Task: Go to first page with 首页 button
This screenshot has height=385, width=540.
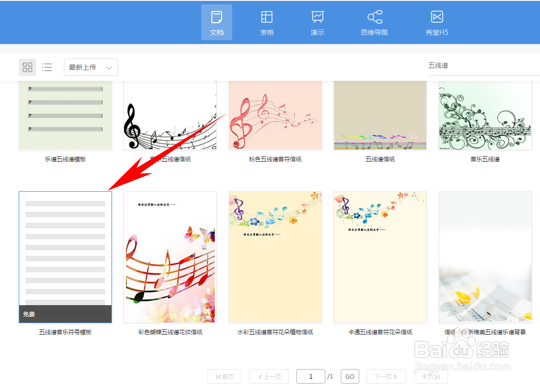Action: pos(224,376)
